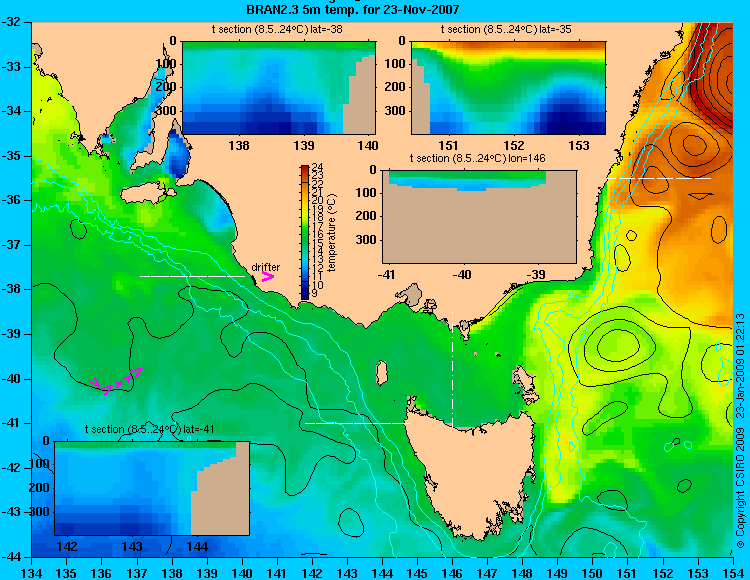Click the magenta drifter arrow beside 'drifter'
Screen dimensions: 750x580
(267, 277)
